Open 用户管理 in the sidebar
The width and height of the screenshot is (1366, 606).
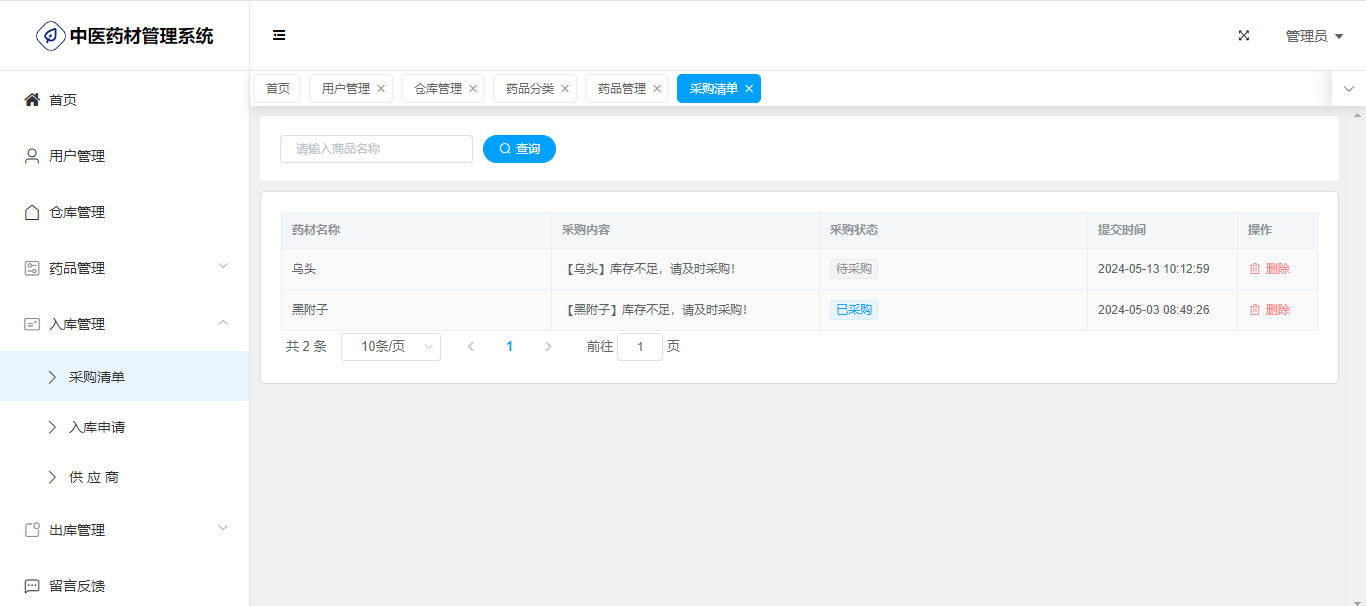click(76, 156)
